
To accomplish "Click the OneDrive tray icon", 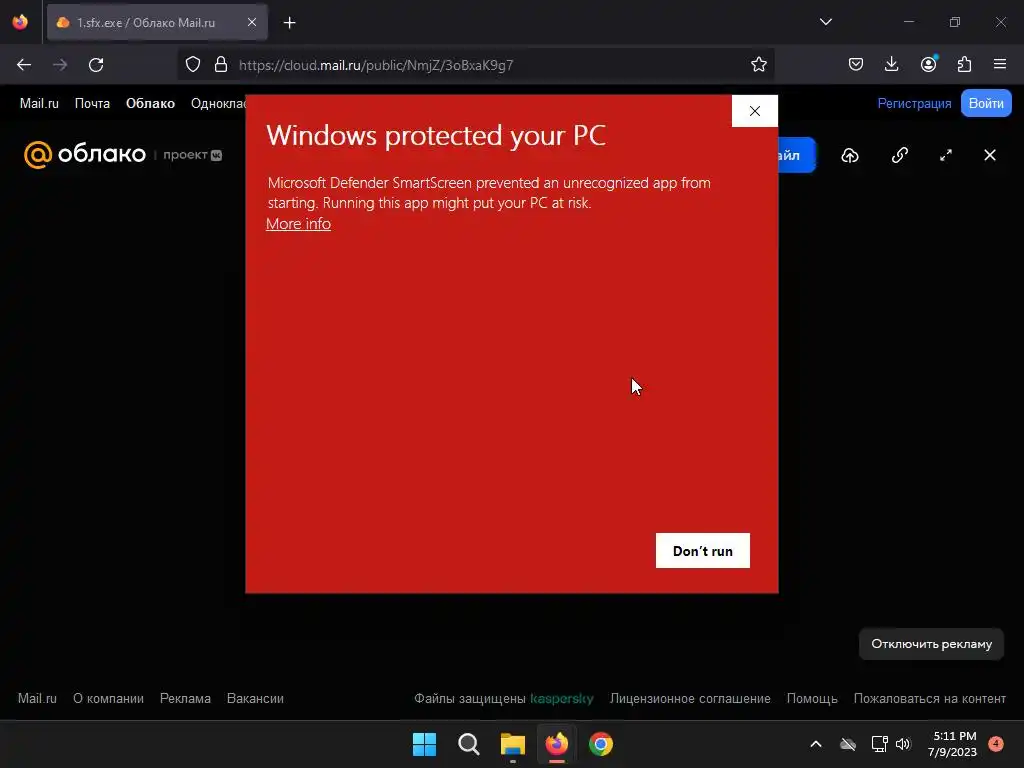I will click(848, 744).
